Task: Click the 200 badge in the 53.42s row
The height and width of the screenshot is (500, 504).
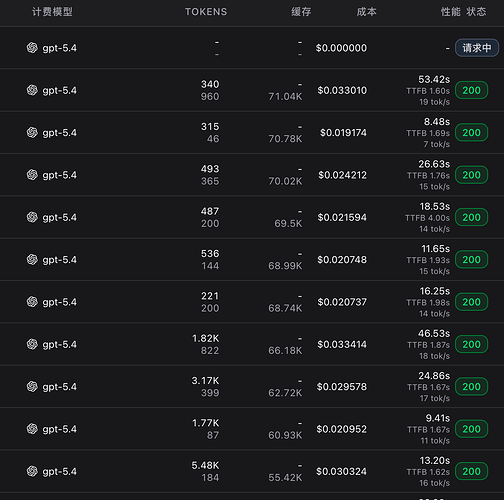Action: click(471, 90)
